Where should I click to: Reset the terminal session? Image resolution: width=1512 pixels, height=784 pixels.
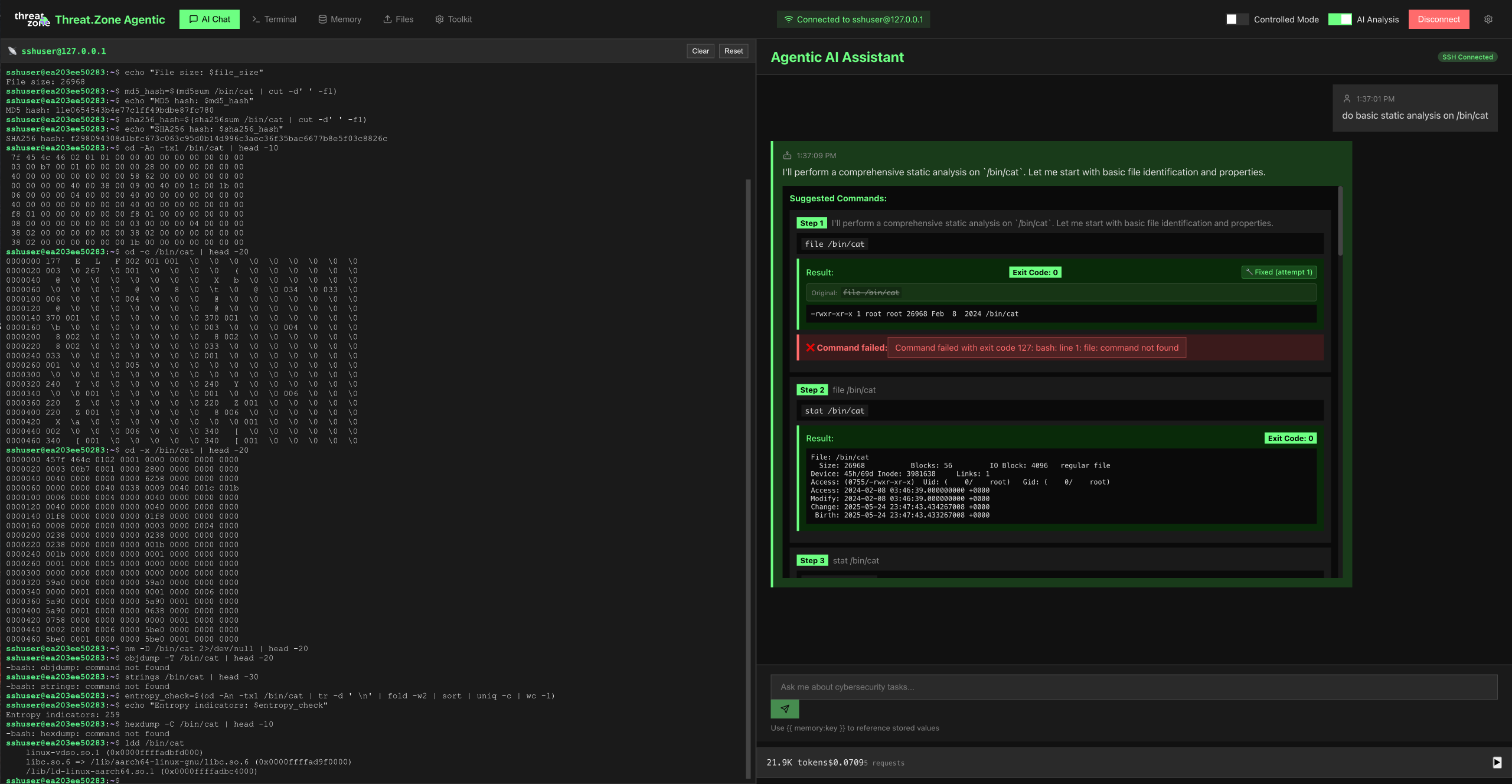pos(733,51)
